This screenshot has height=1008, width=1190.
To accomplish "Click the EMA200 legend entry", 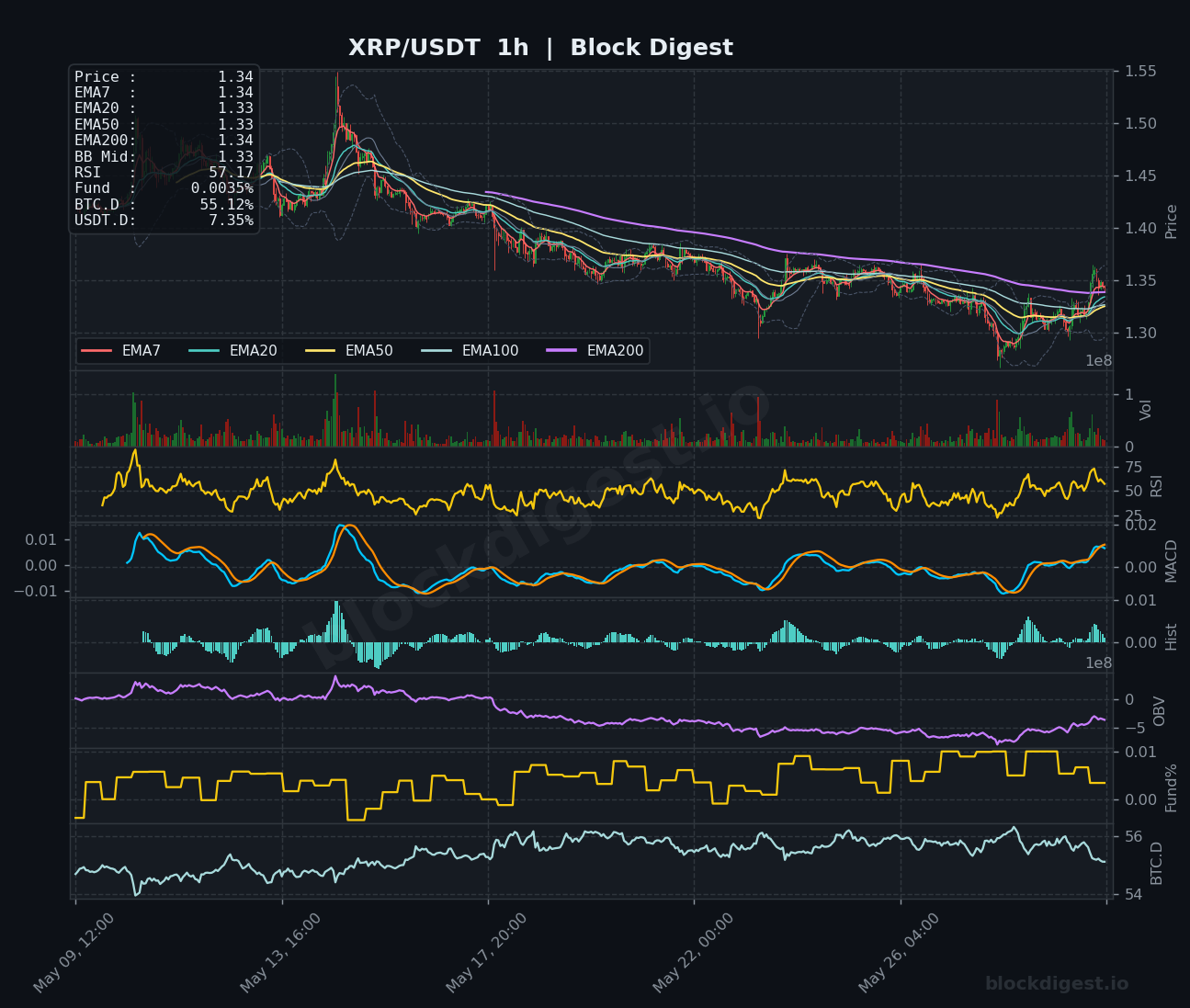I will (595, 351).
